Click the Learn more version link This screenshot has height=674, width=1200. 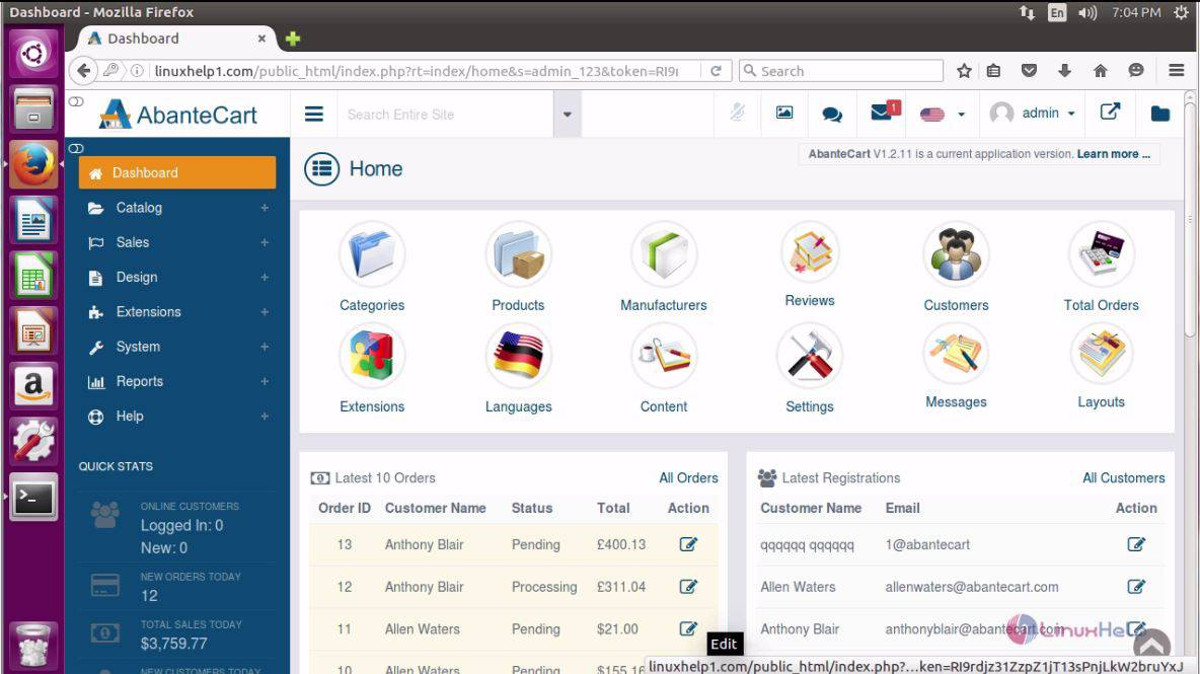coord(1113,154)
